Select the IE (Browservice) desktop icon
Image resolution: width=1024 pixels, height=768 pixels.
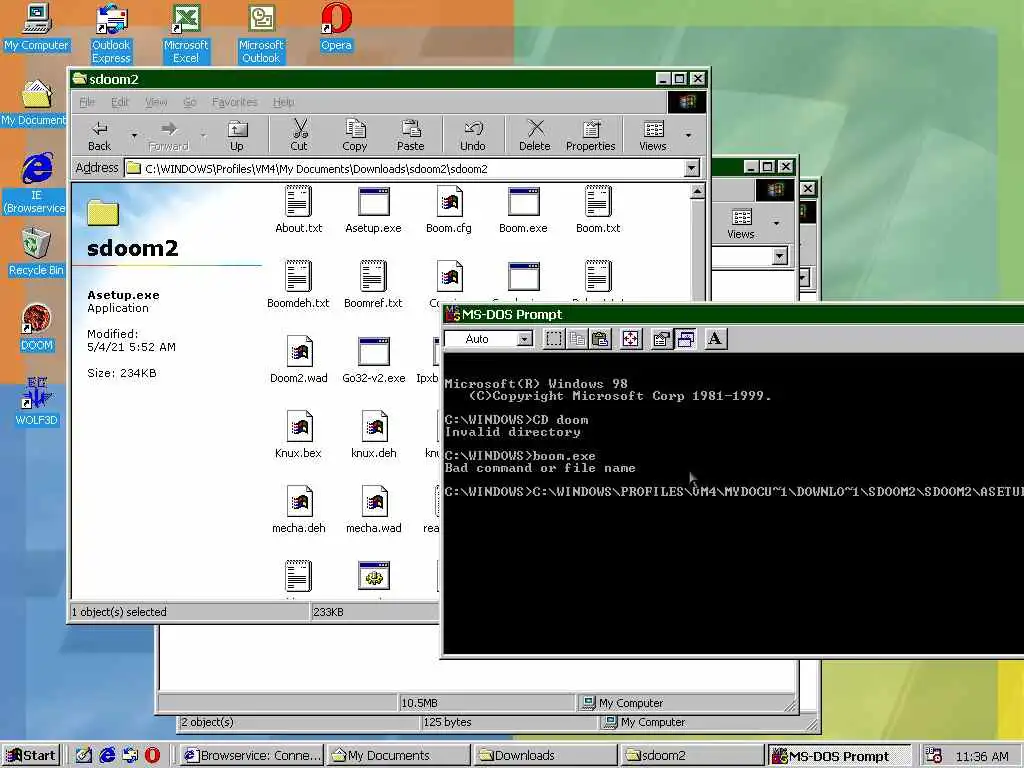pyautogui.click(x=35, y=183)
